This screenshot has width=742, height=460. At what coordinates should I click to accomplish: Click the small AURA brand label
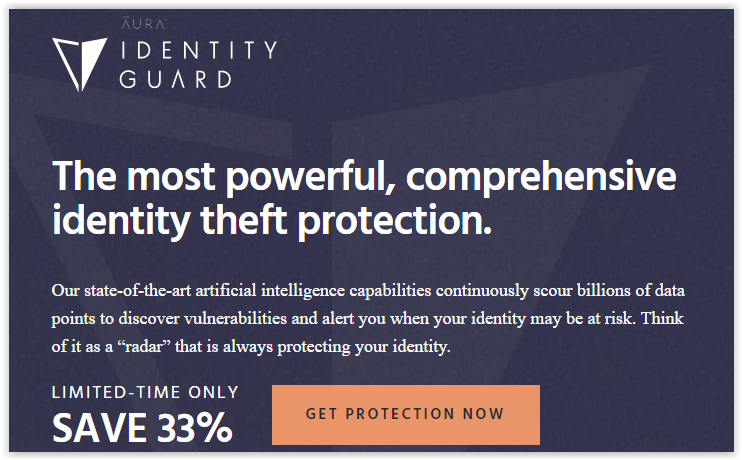(x=144, y=23)
